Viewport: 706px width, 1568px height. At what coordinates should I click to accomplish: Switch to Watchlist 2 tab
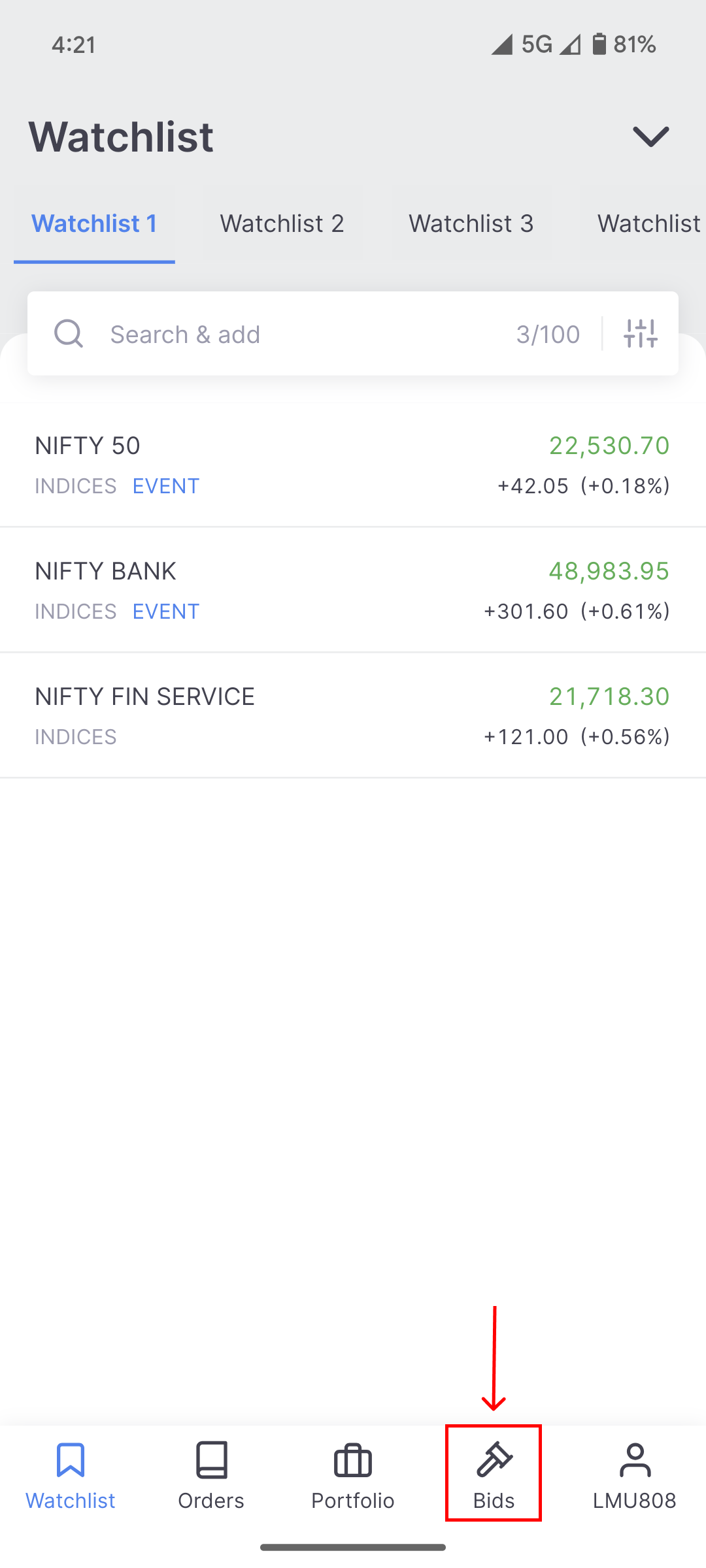(282, 223)
